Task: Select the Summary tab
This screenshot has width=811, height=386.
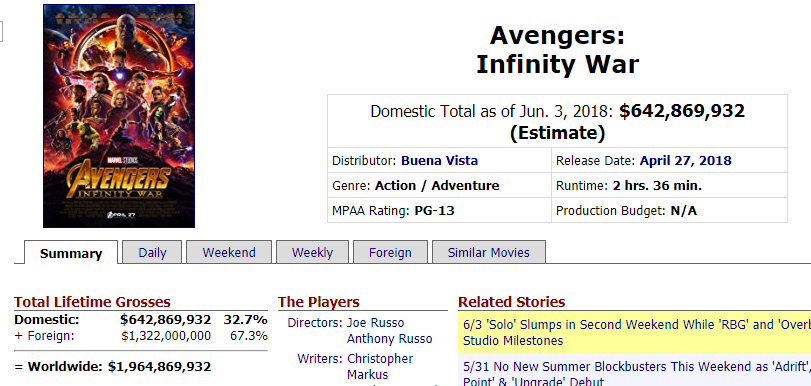Action: [71, 253]
